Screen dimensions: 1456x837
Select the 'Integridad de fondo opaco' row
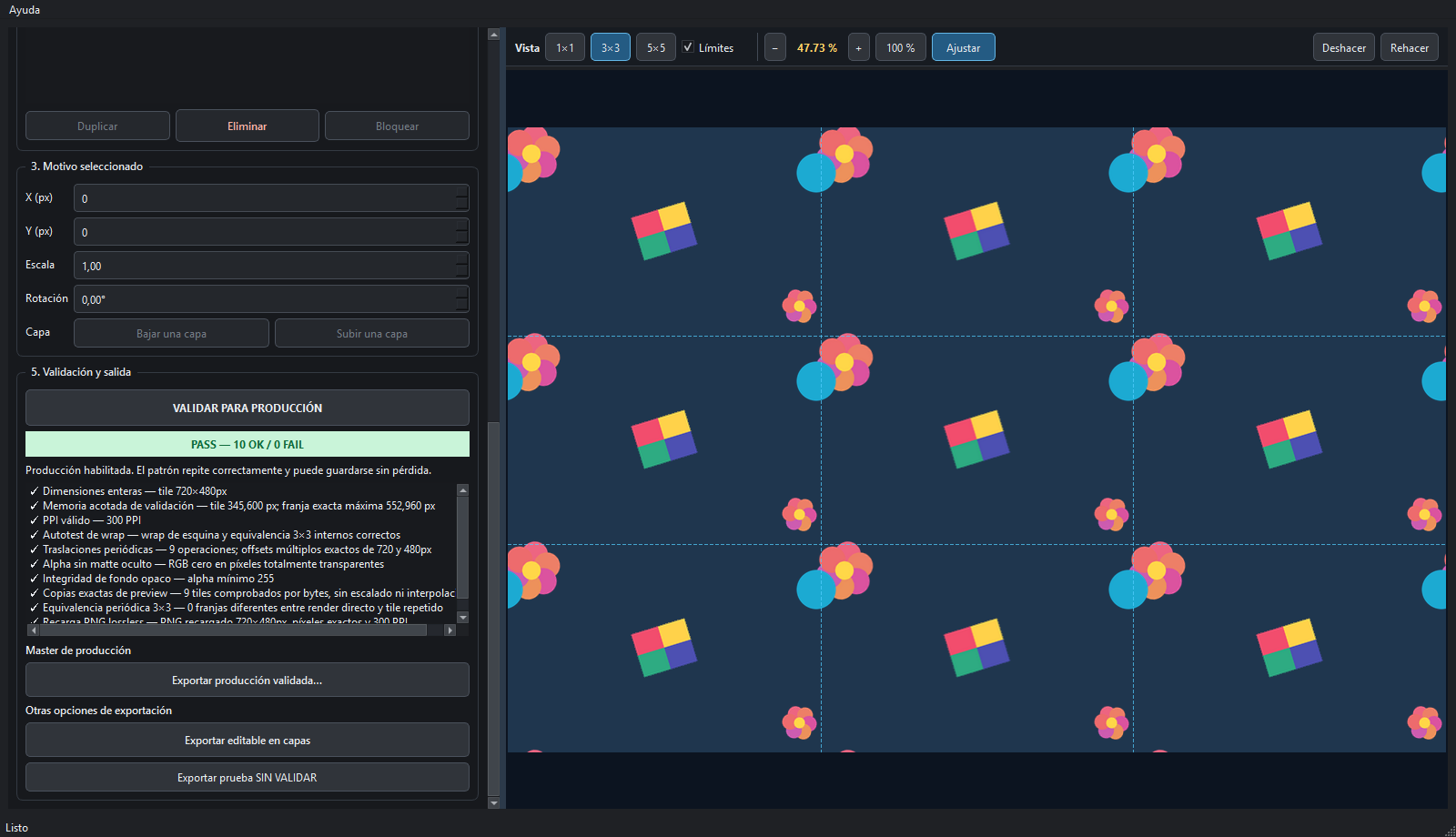[241, 579]
